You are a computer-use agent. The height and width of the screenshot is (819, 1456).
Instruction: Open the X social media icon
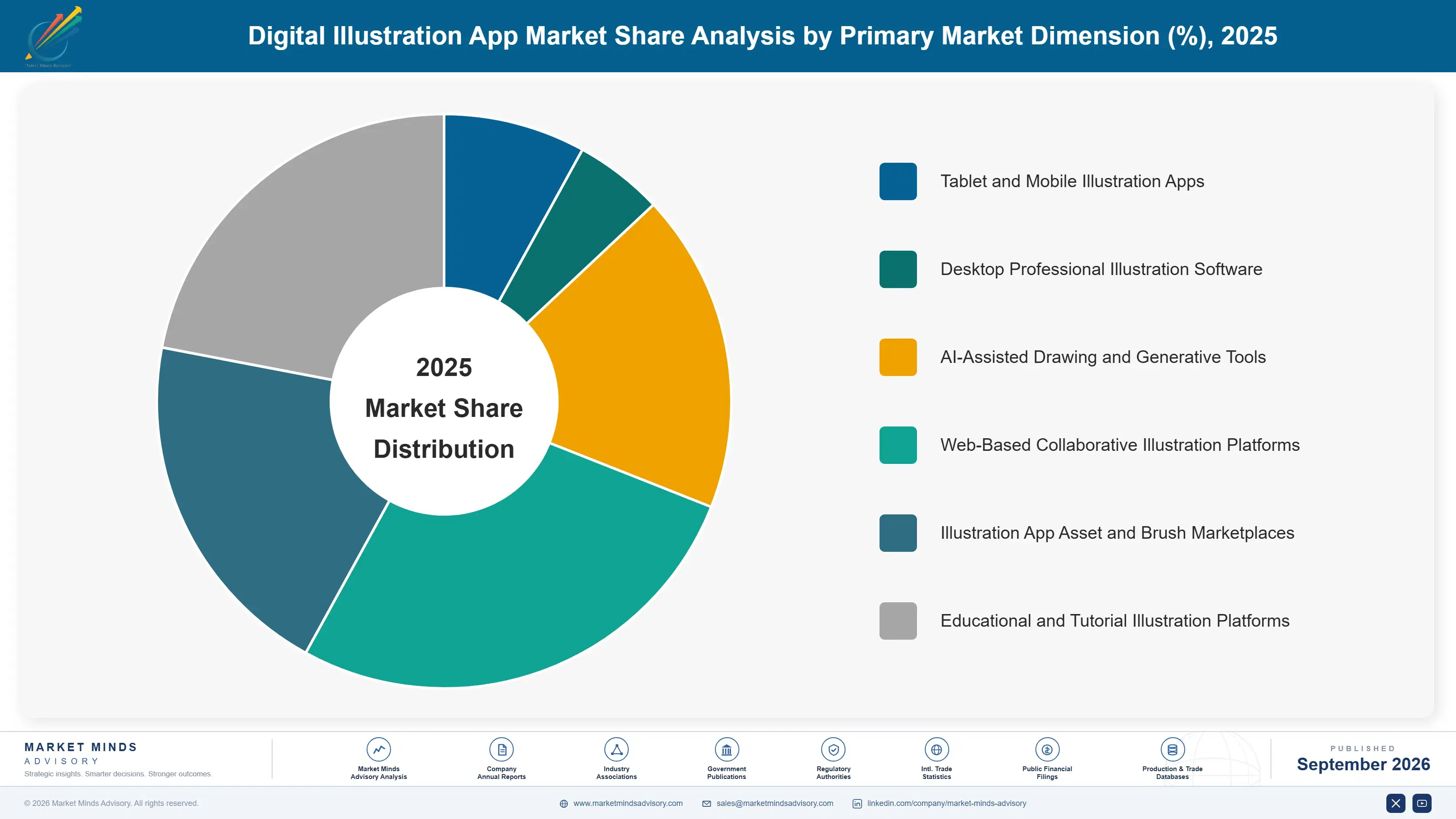point(1395,803)
